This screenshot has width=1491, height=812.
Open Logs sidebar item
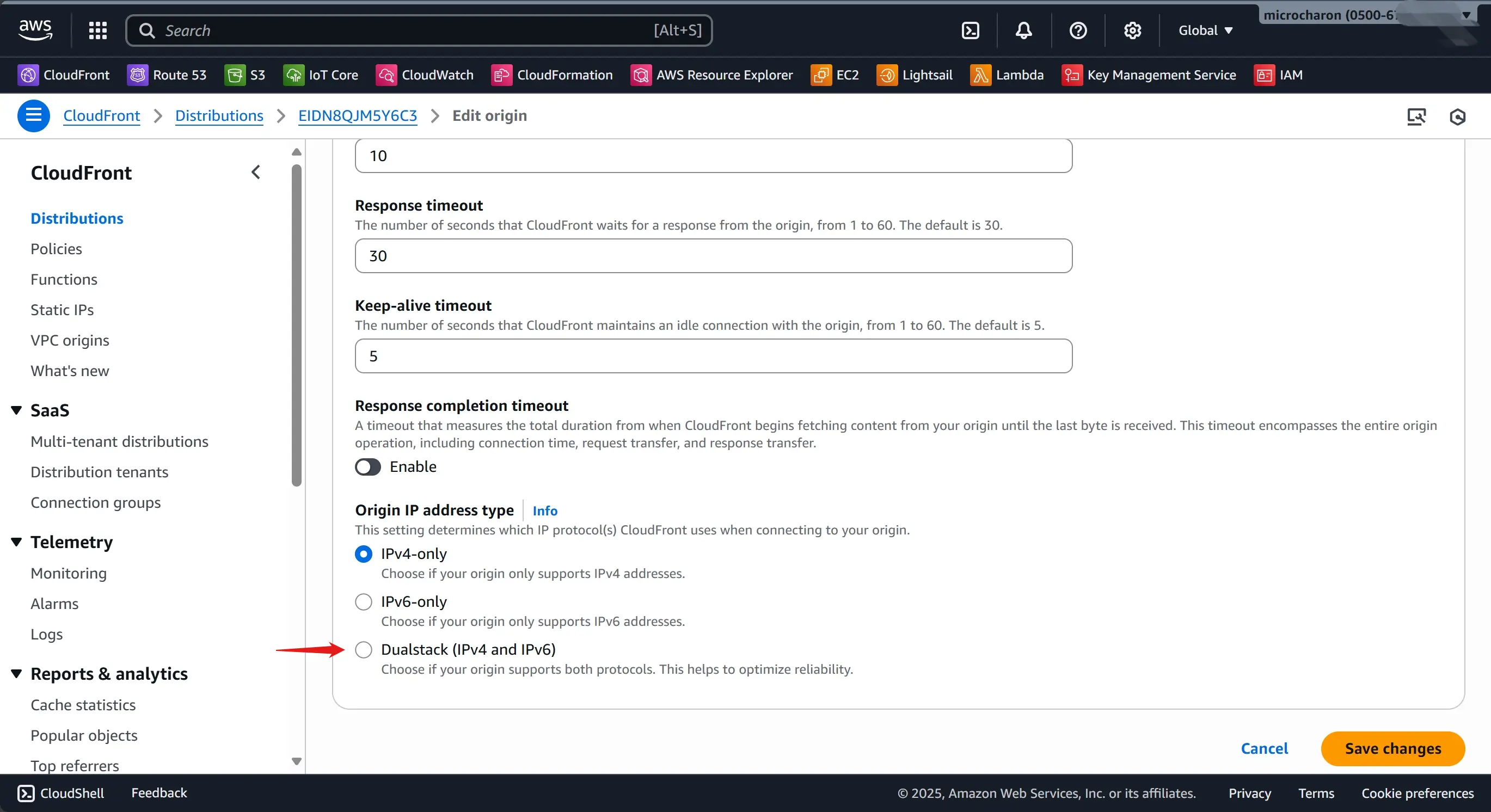[46, 635]
